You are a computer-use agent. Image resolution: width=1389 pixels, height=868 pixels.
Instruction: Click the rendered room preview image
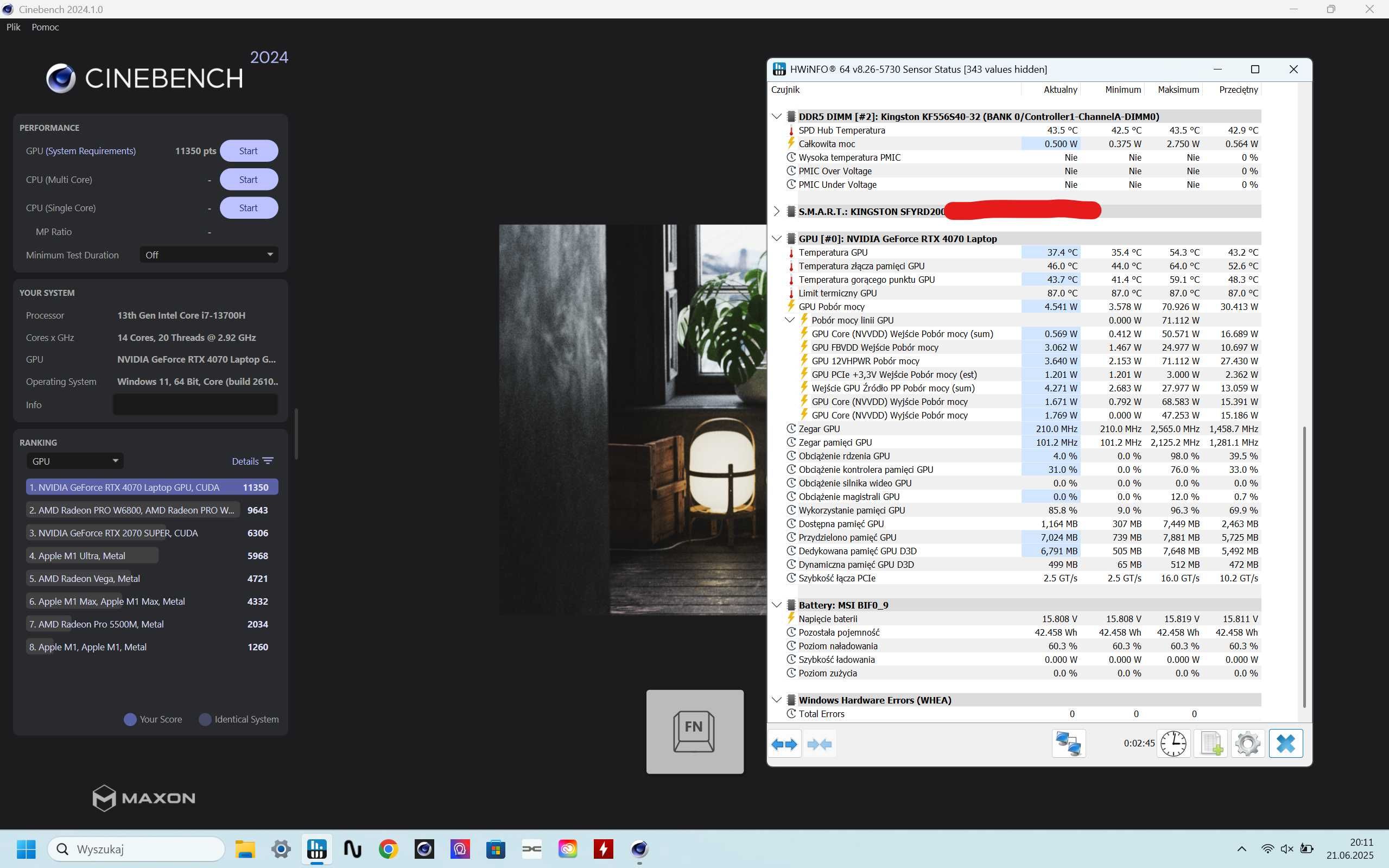click(632, 420)
